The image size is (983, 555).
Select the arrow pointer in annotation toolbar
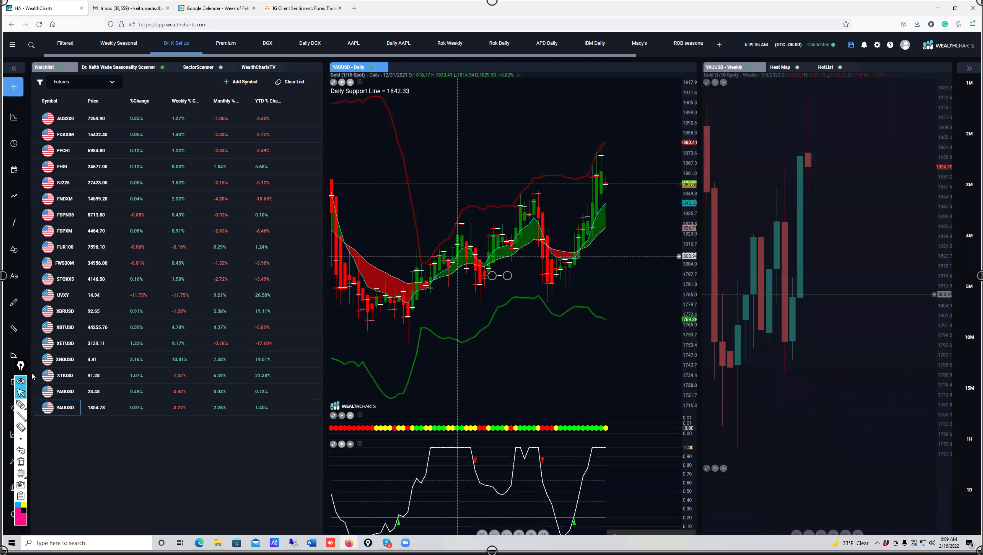pyautogui.click(x=21, y=393)
